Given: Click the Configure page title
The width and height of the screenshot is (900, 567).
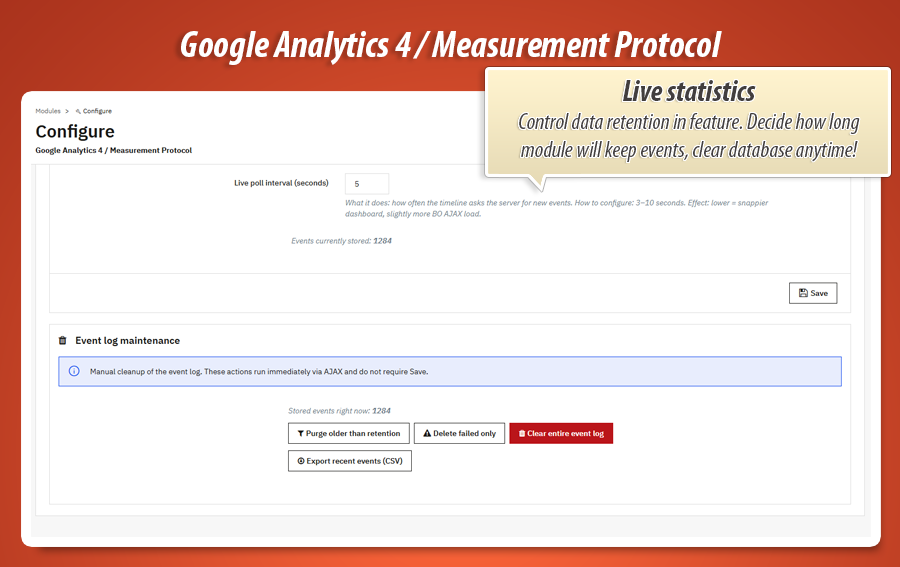Looking at the screenshot, I should (75, 131).
